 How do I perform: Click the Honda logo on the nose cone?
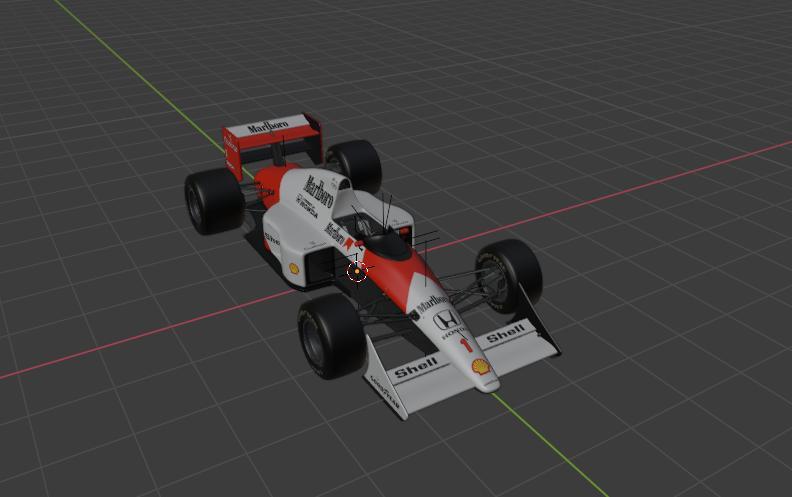[x=447, y=320]
